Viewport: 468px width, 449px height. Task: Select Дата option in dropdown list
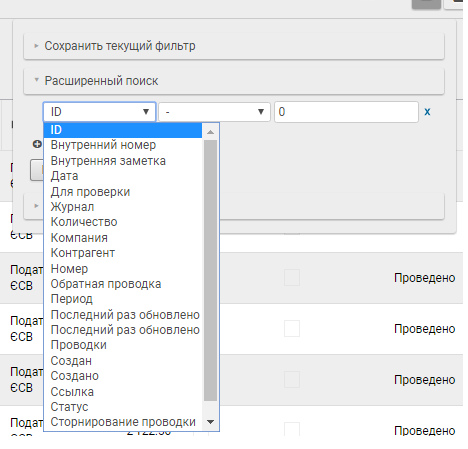click(x=64, y=176)
